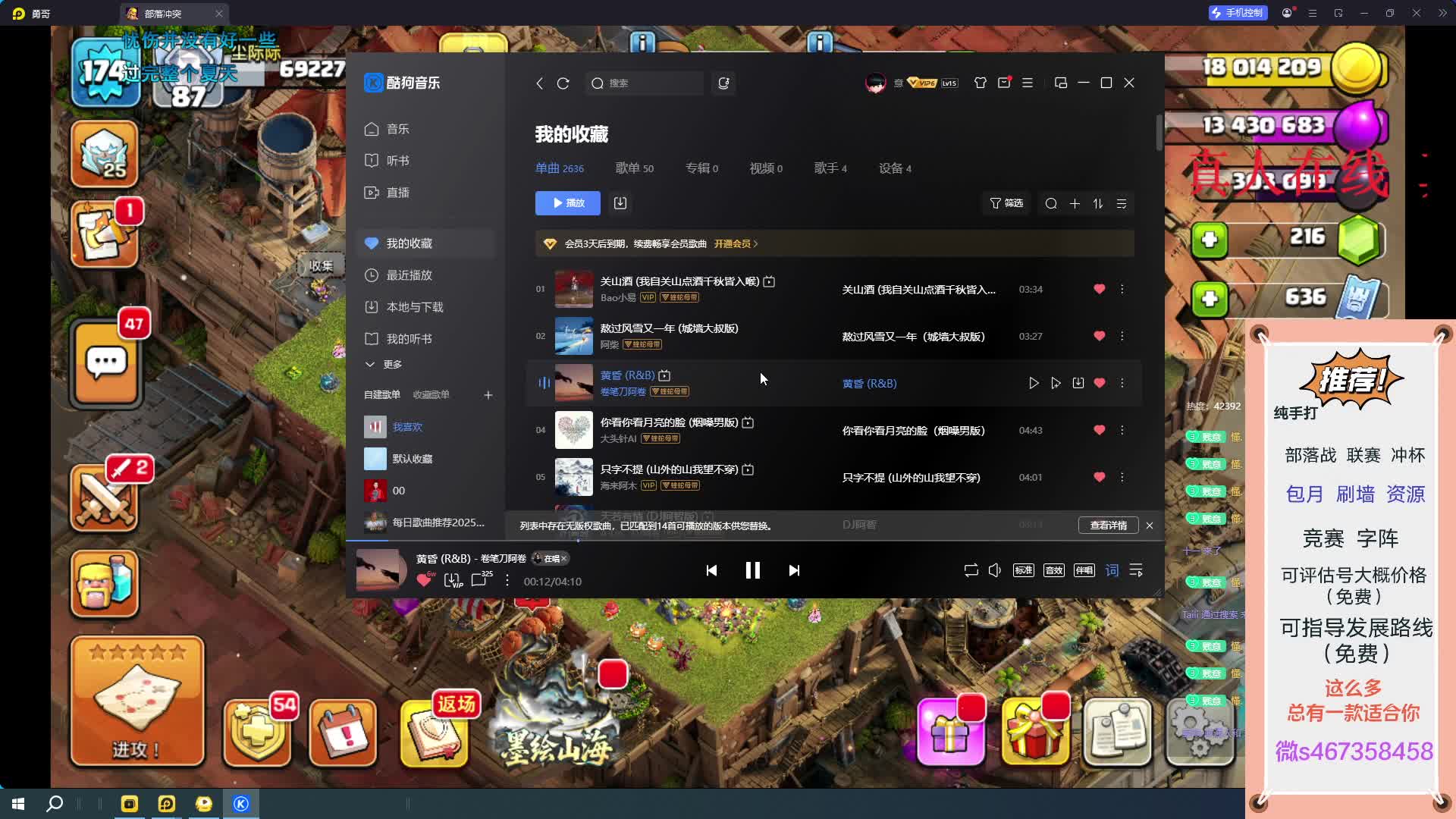The height and width of the screenshot is (819, 1456).
Task: Toggle repeat play mode icon
Action: (x=971, y=570)
